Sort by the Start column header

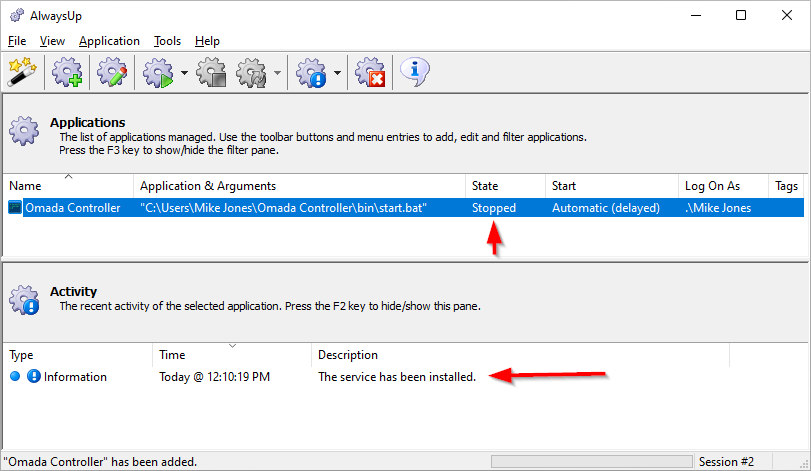point(612,186)
